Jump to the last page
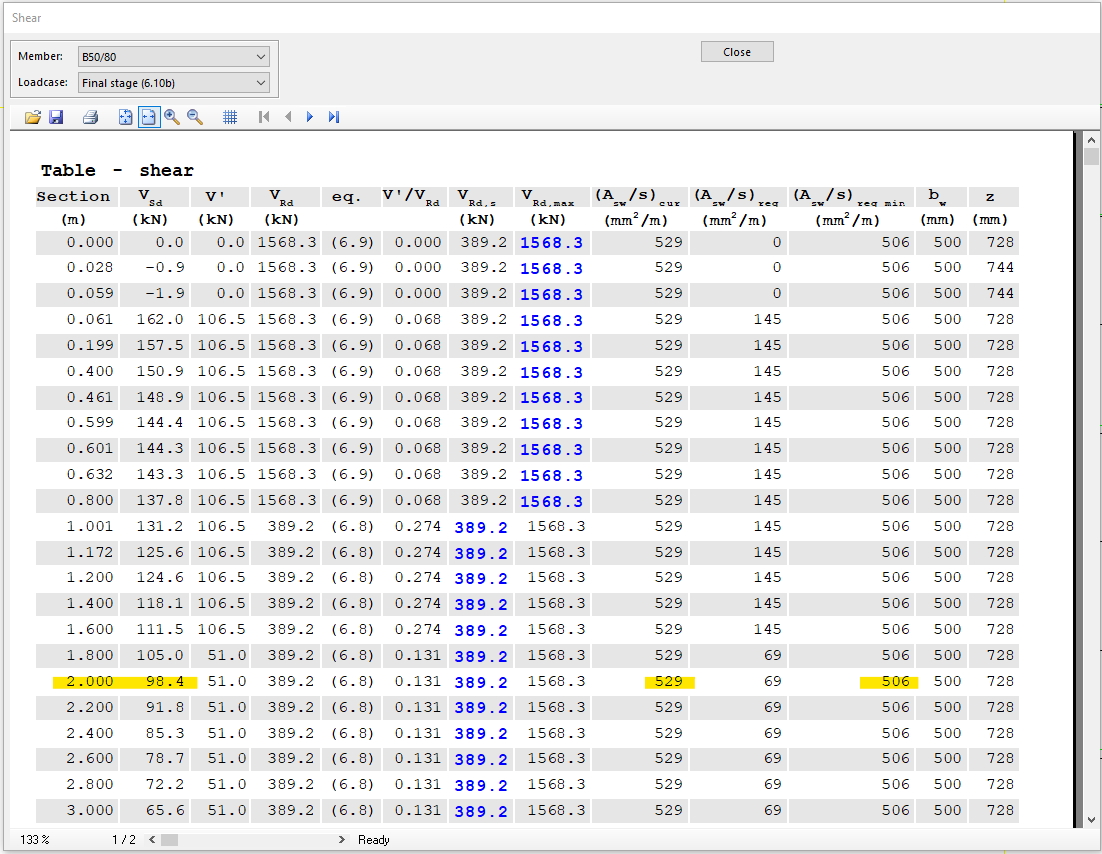This screenshot has width=1102, height=854. click(x=333, y=117)
